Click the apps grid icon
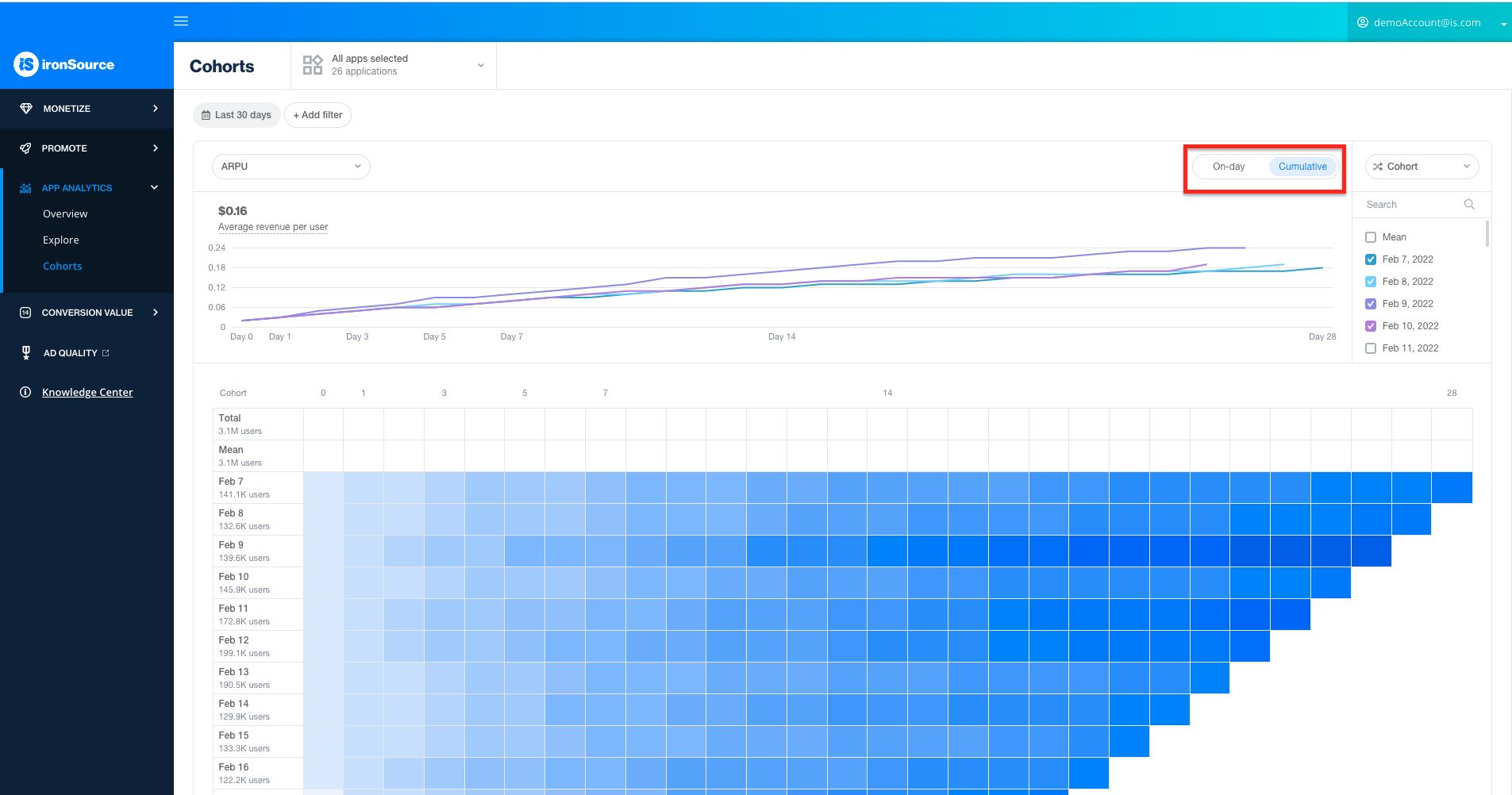Image resolution: width=1512 pixels, height=795 pixels. click(x=313, y=65)
